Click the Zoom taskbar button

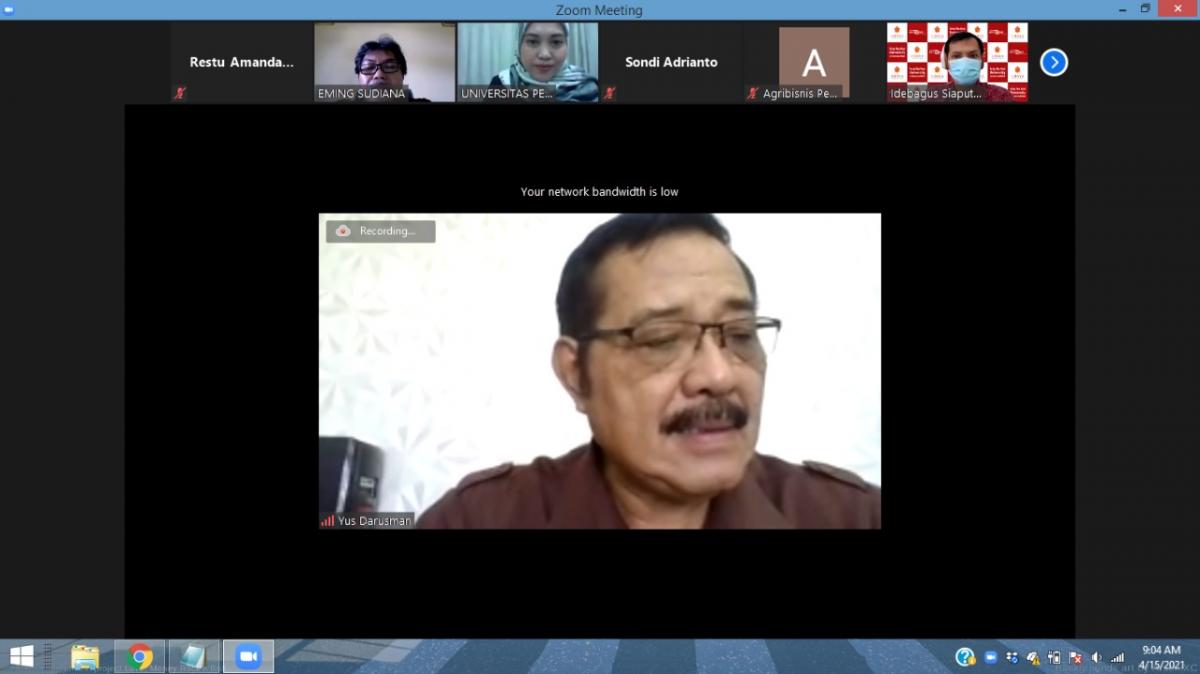[x=247, y=656]
